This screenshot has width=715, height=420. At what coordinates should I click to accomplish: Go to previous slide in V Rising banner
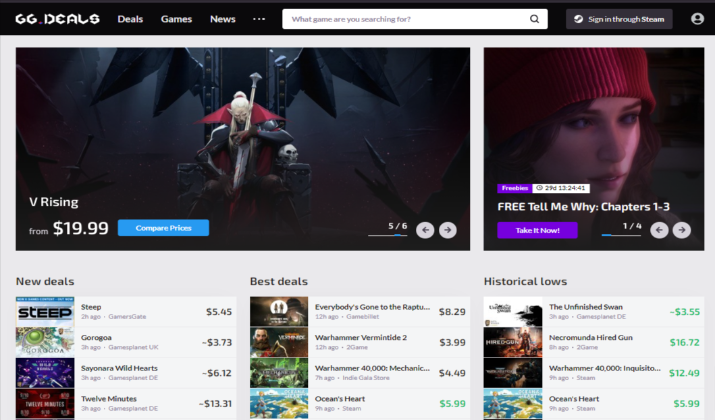click(x=425, y=230)
